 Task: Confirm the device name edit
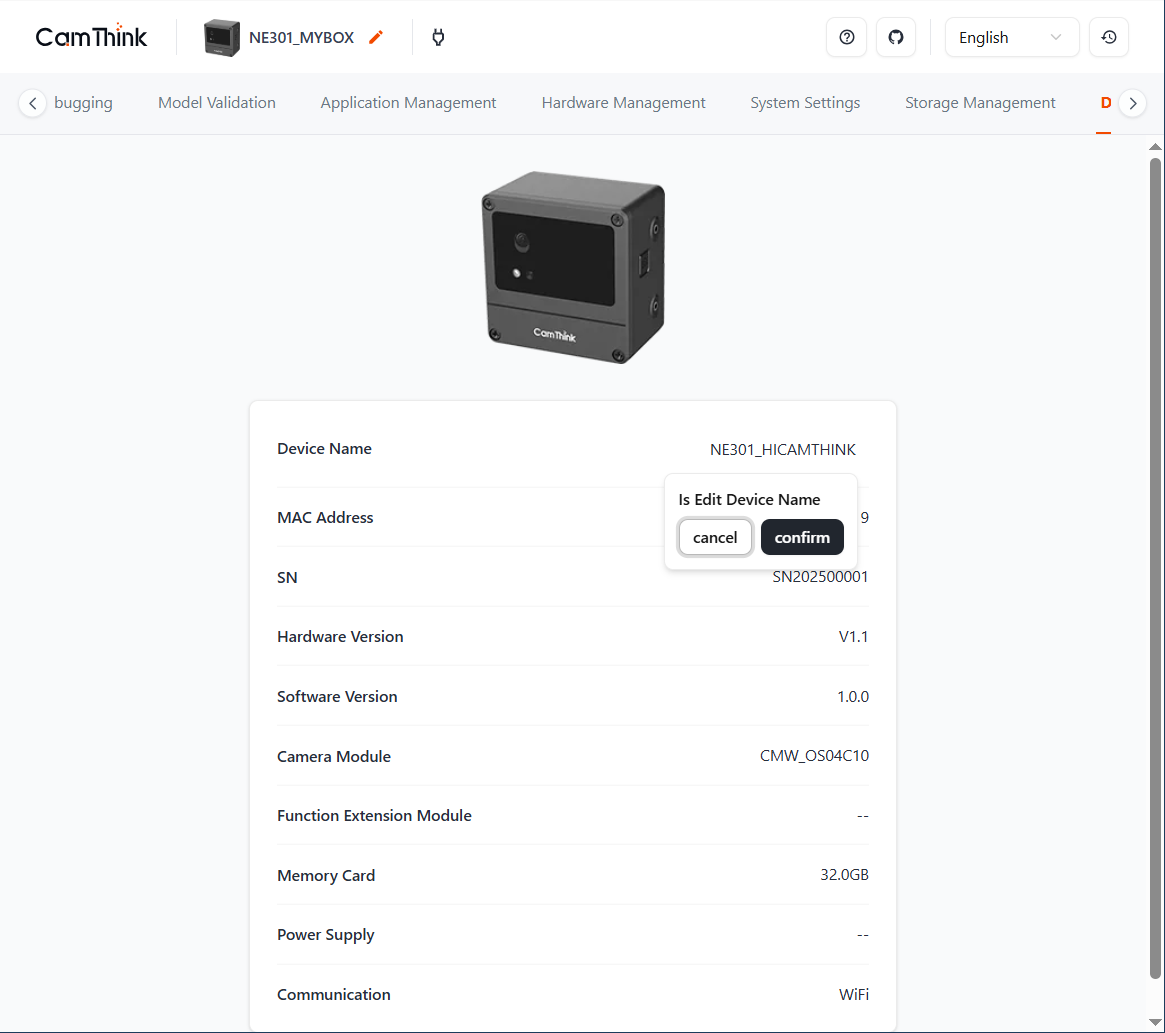[x=802, y=537]
